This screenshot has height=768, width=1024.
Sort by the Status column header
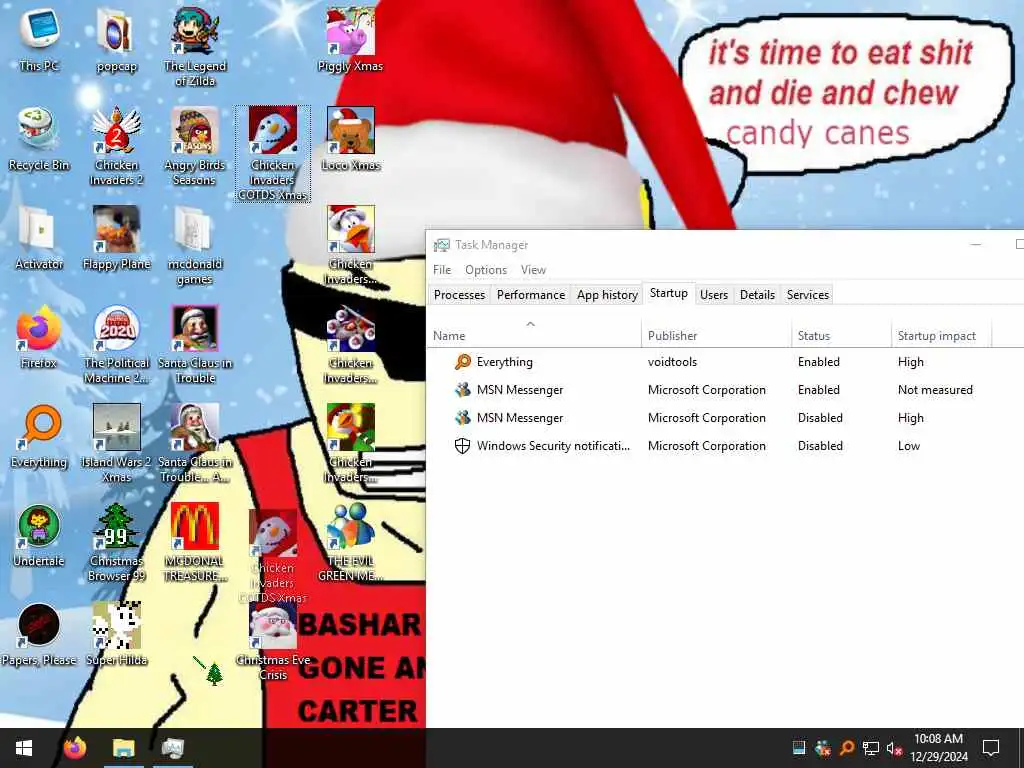coord(841,335)
